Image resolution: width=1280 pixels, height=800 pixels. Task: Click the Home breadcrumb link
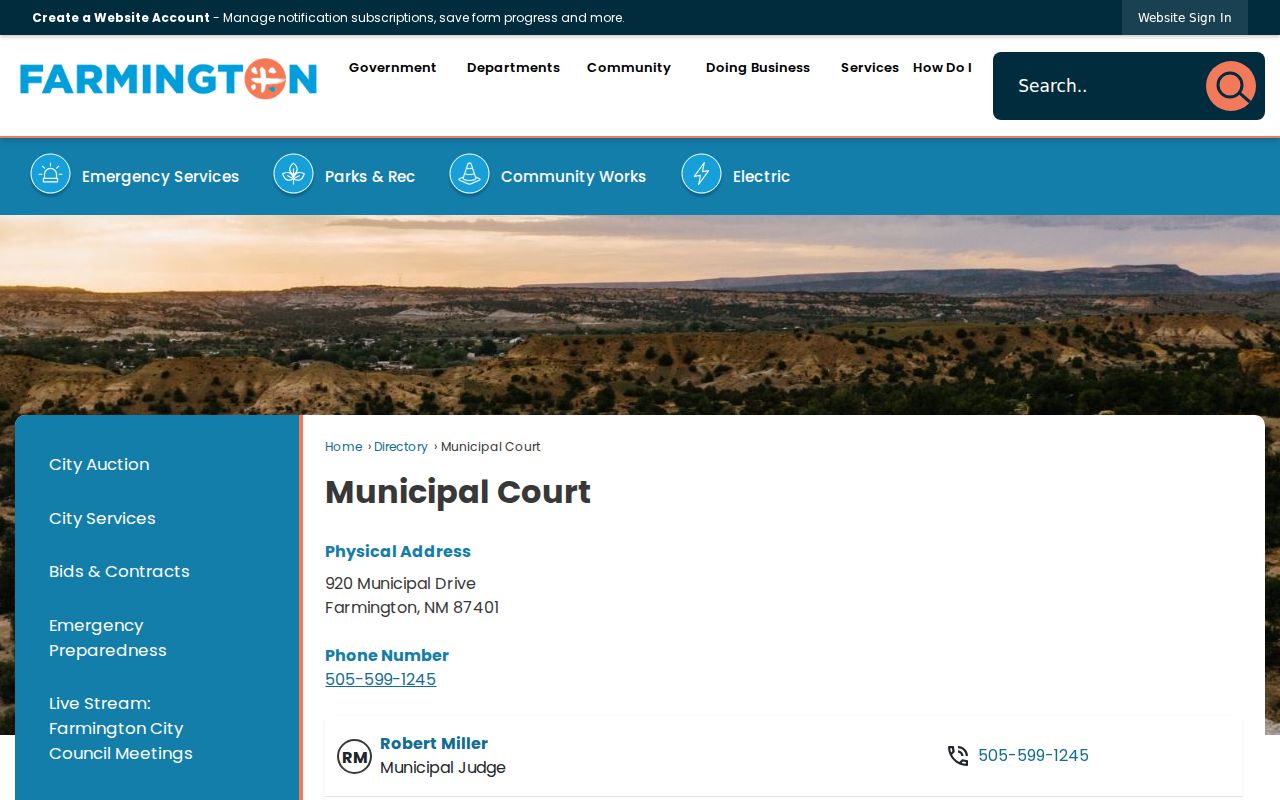(343, 447)
